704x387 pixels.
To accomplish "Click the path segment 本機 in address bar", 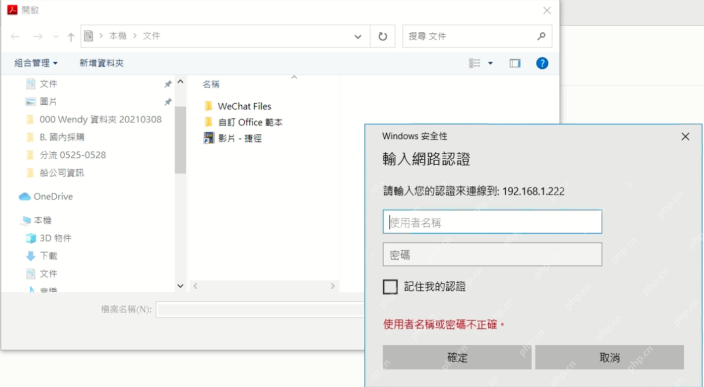I will [118, 36].
